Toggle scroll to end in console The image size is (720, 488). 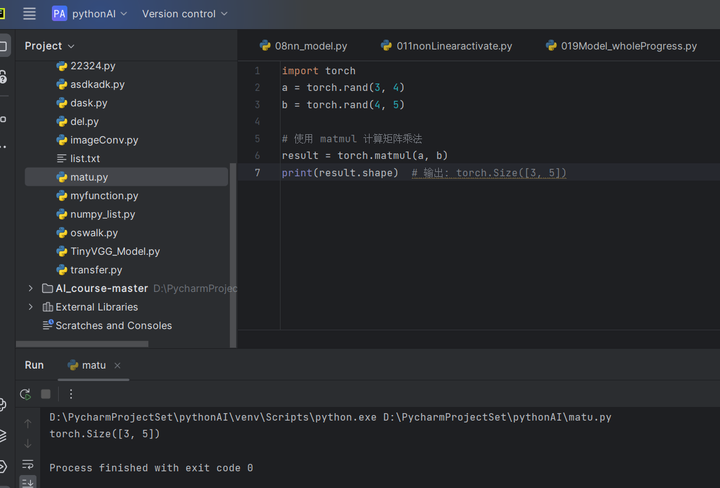tap(27, 482)
